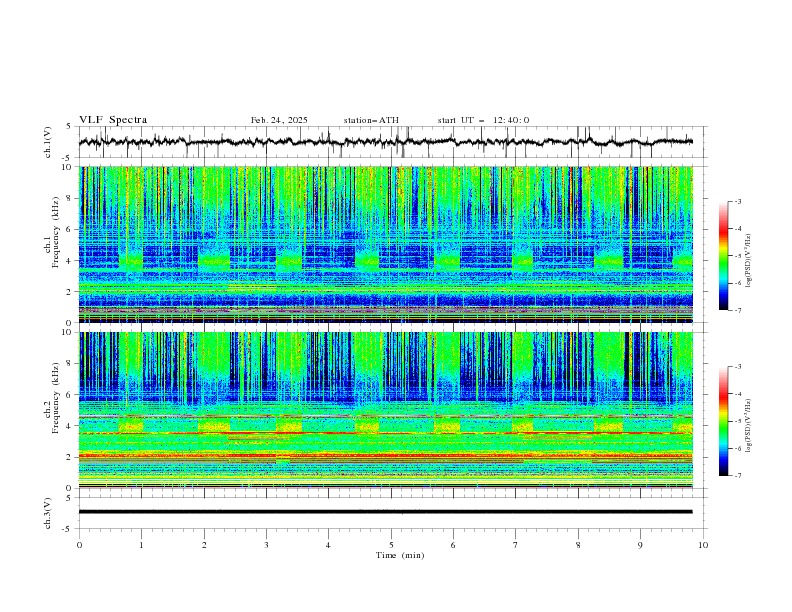Click the "Time (min)" x-axis label
Viewport: 792px width, 612px height.
click(400, 555)
